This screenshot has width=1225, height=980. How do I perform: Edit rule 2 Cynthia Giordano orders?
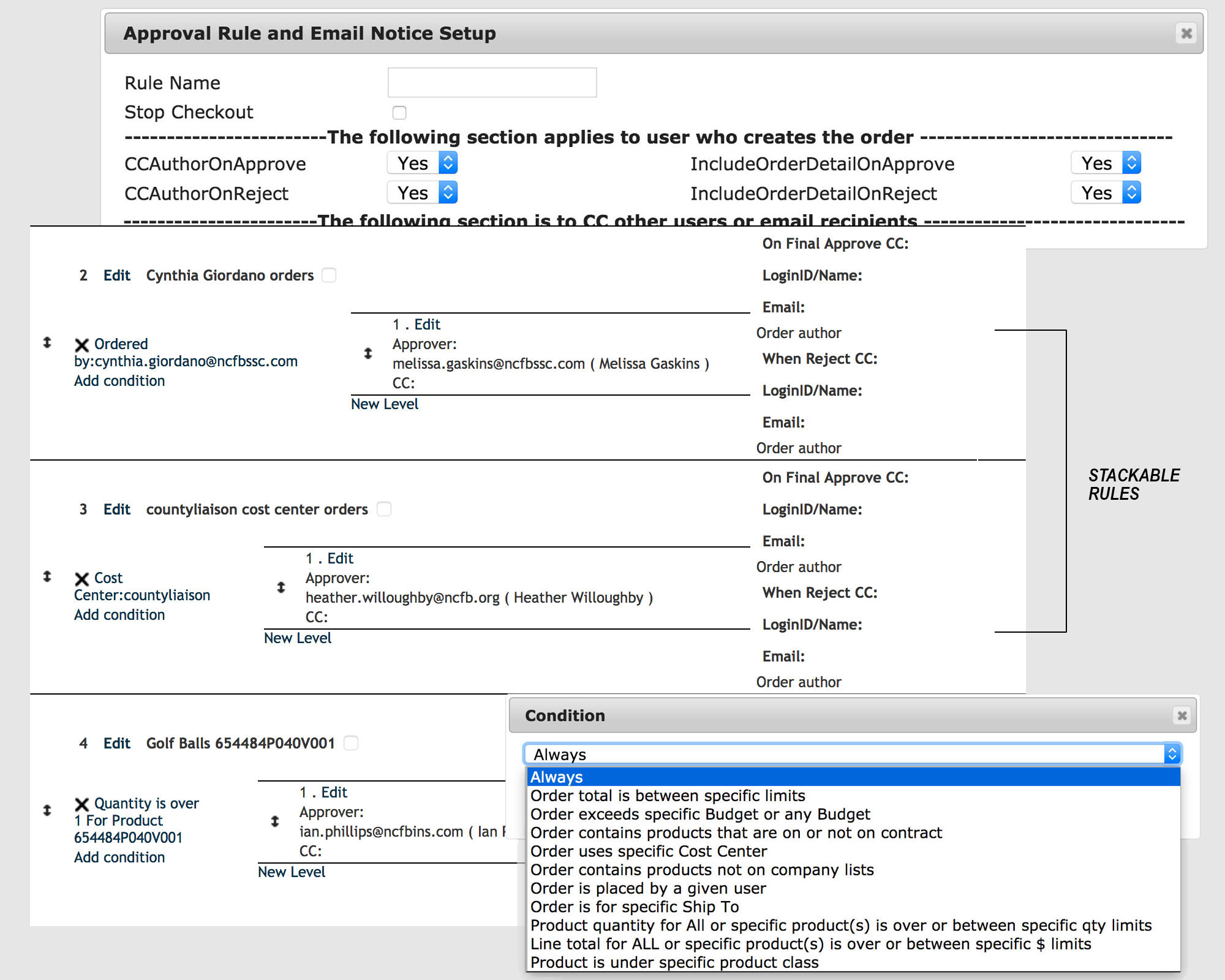click(x=117, y=275)
